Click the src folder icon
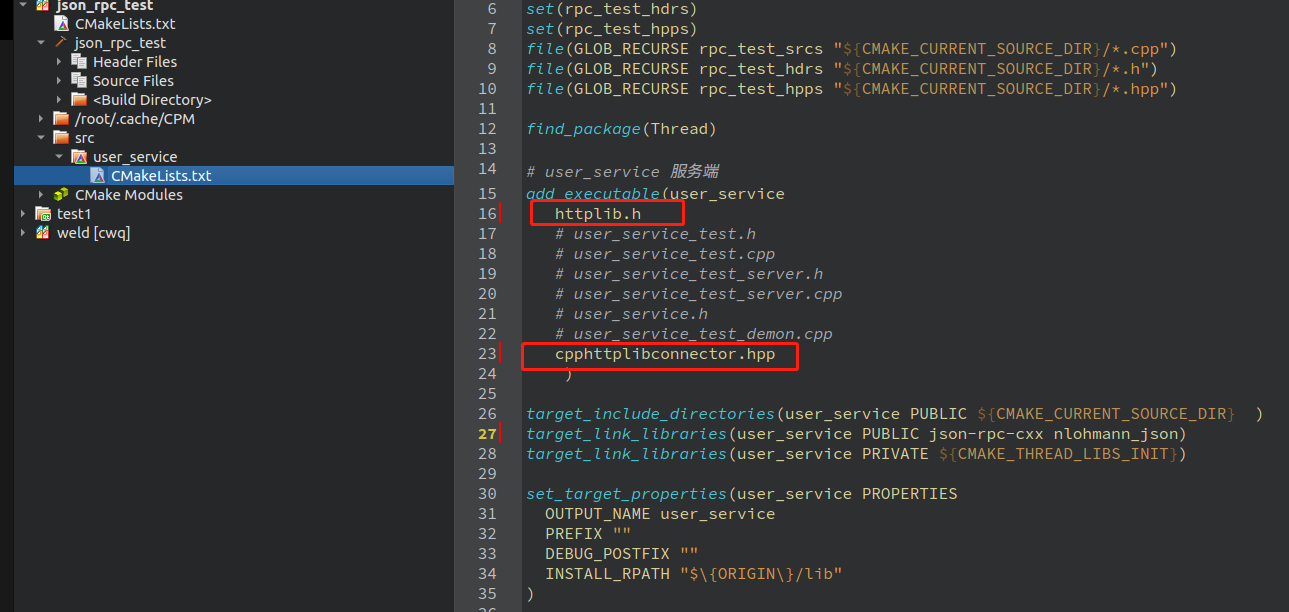 61,137
